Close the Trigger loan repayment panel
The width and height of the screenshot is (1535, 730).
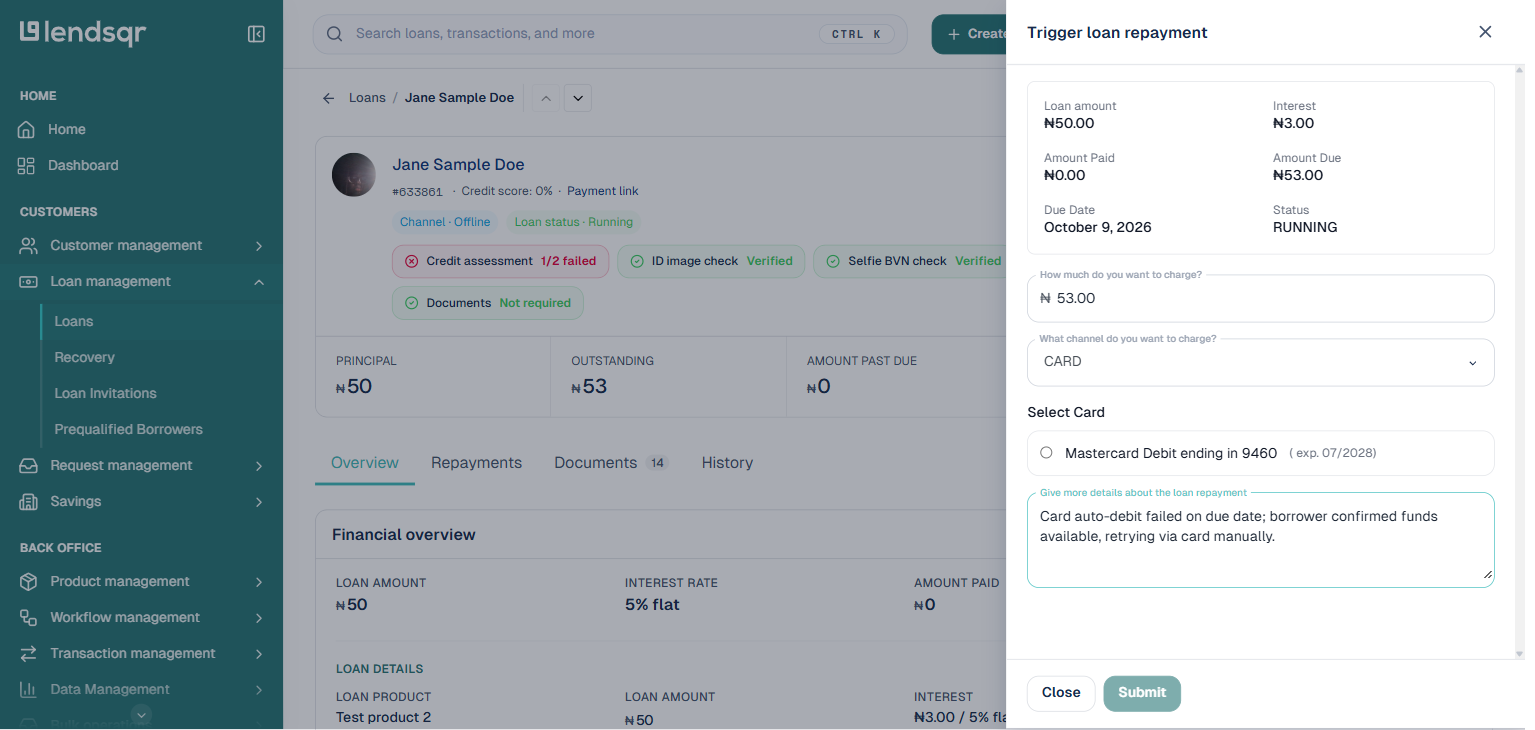coord(1485,32)
